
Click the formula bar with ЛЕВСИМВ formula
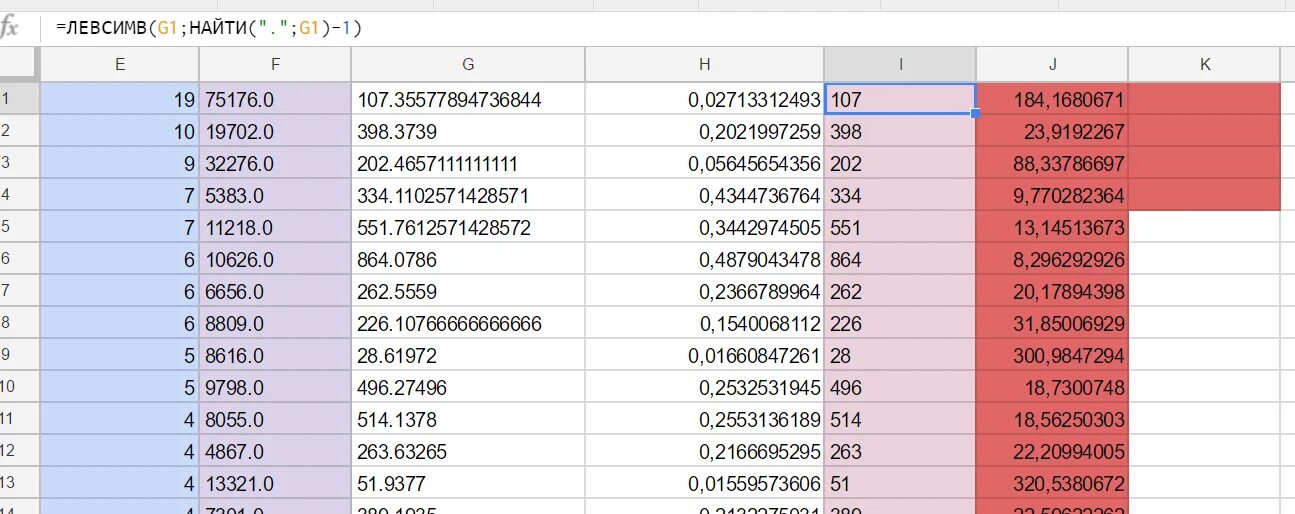click(670, 28)
